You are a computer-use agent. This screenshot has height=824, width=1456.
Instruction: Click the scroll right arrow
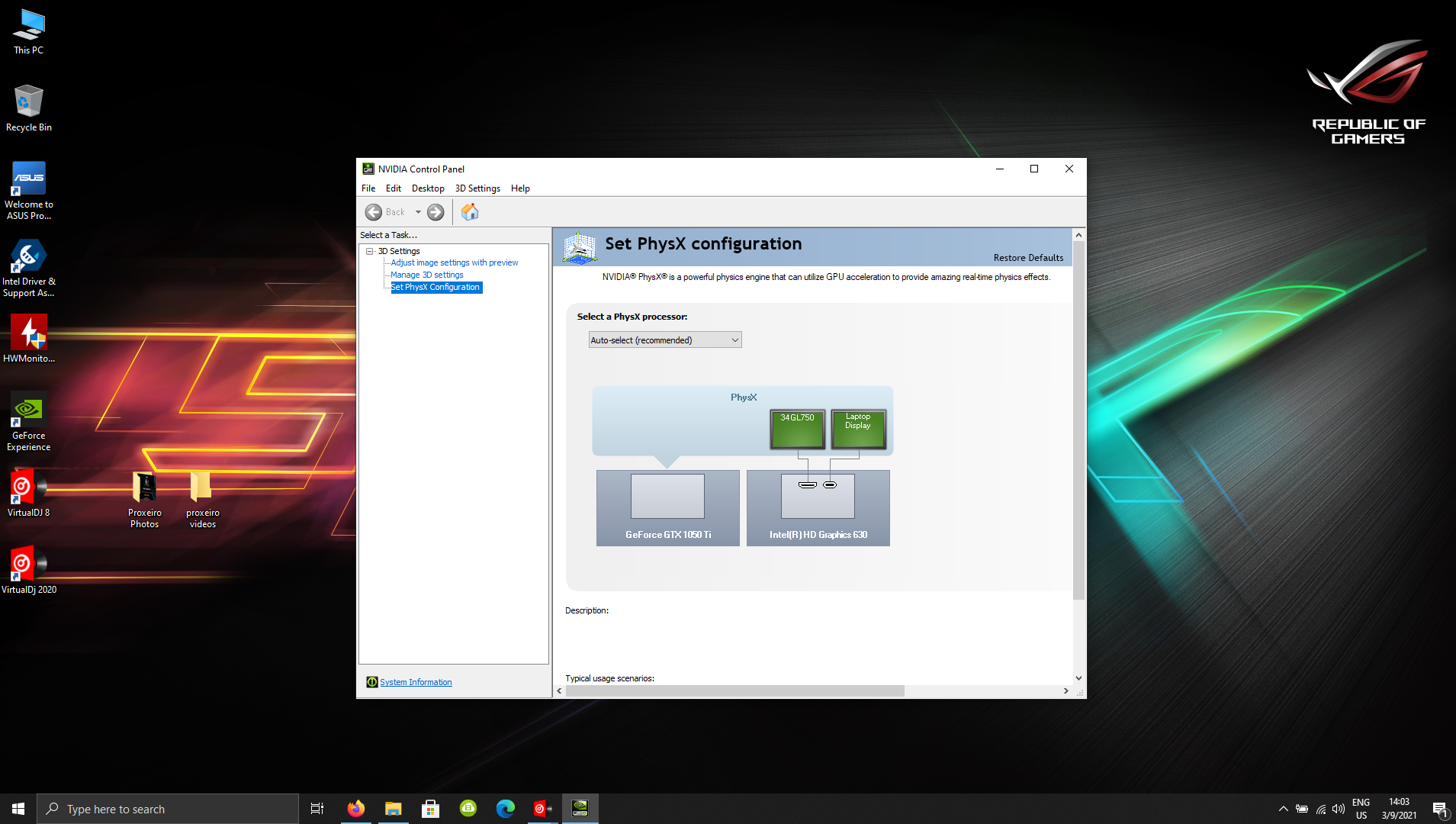(1065, 691)
